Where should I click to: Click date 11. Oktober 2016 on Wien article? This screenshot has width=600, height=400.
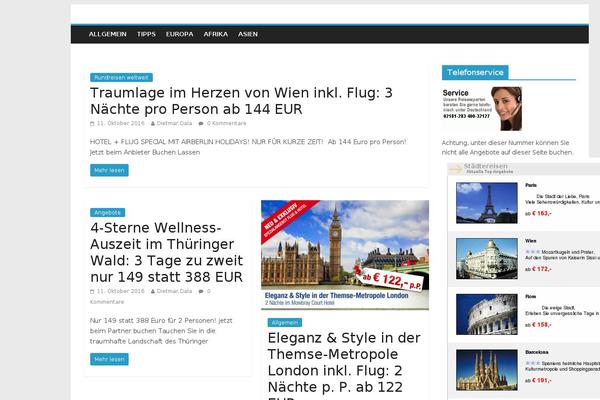click(121, 123)
